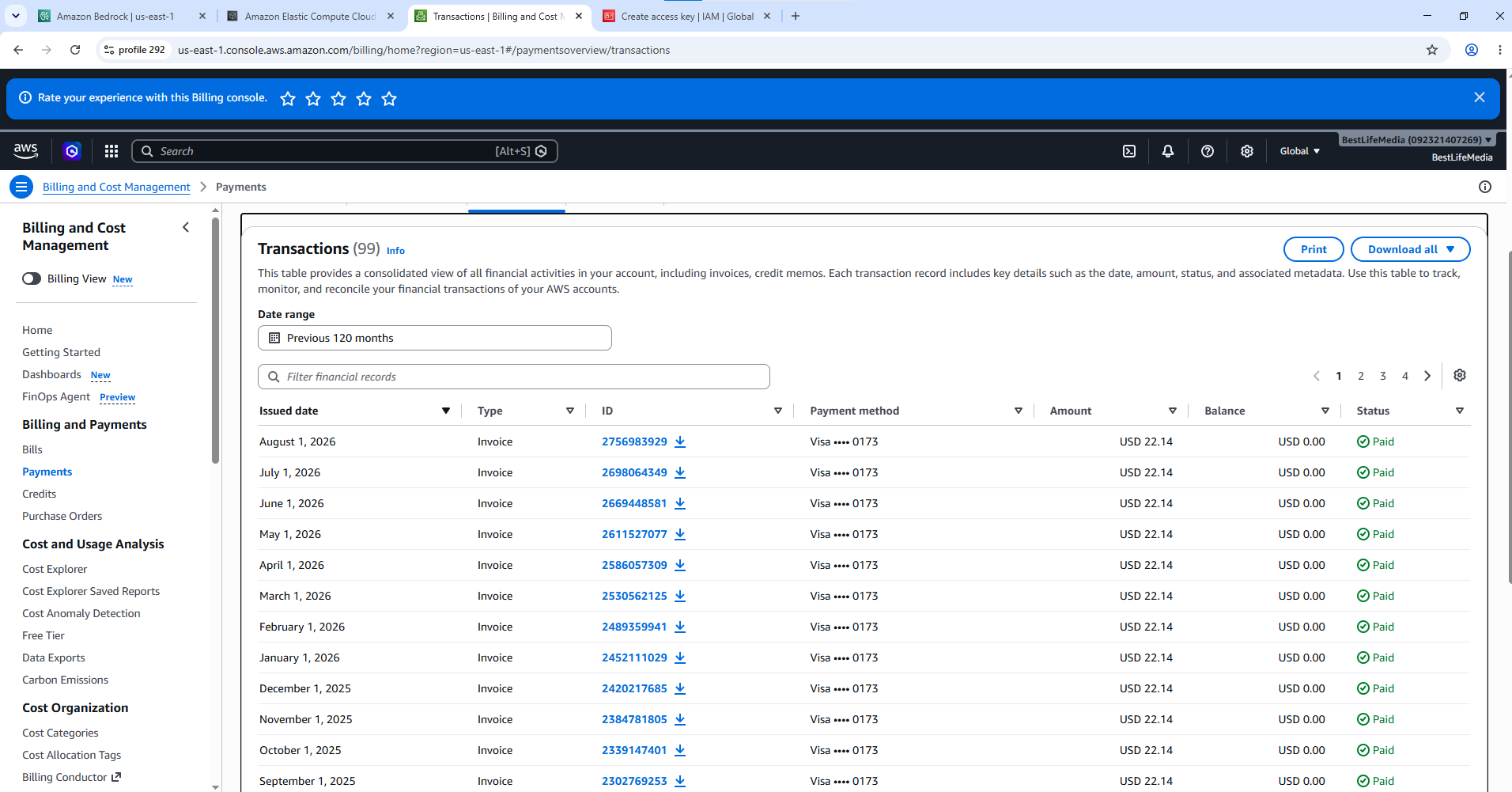1512x792 pixels.
Task: Focus the Filter financial records field
Action: (x=514, y=377)
